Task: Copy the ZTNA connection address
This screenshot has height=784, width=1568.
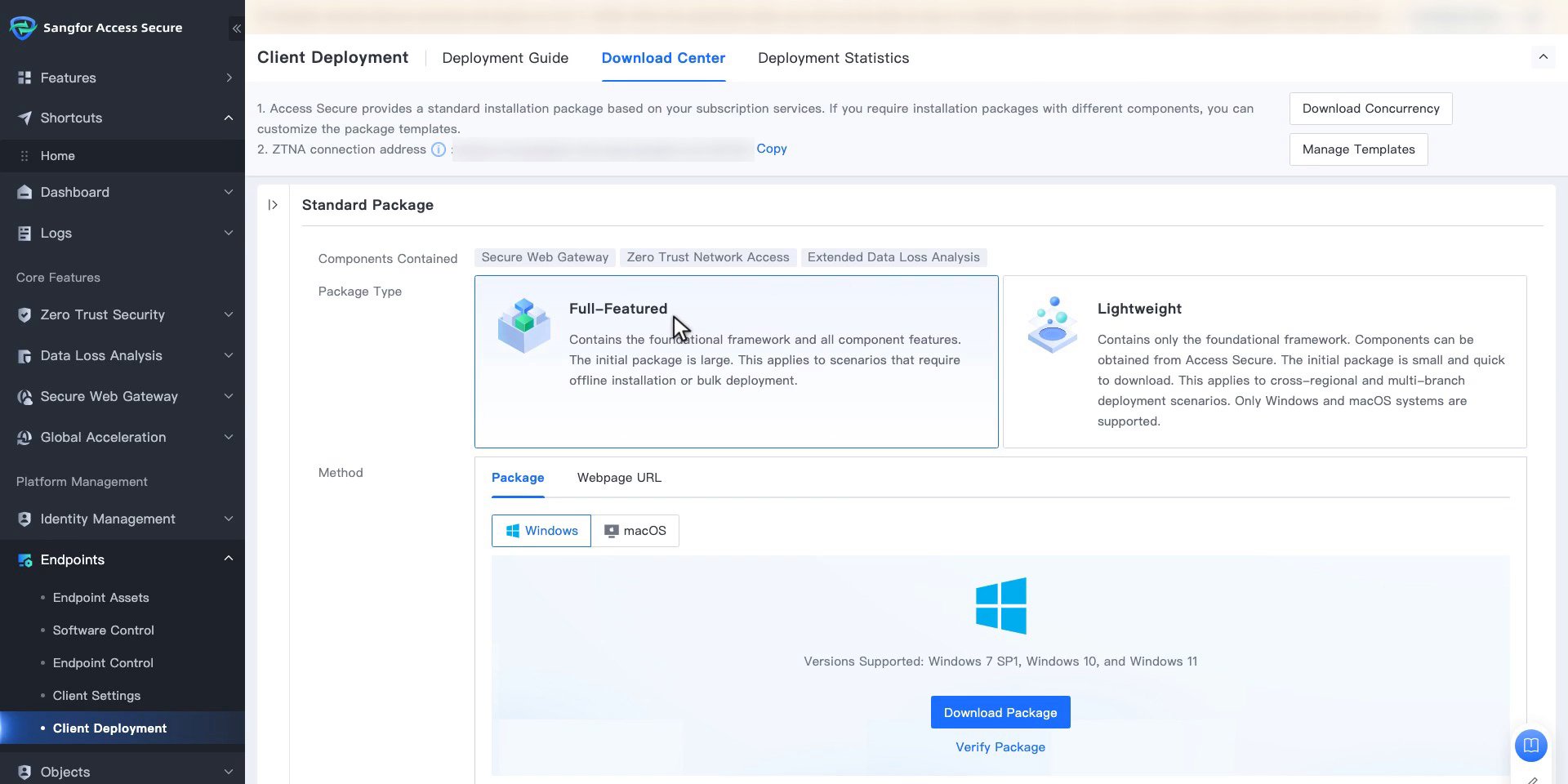Action: [x=771, y=149]
